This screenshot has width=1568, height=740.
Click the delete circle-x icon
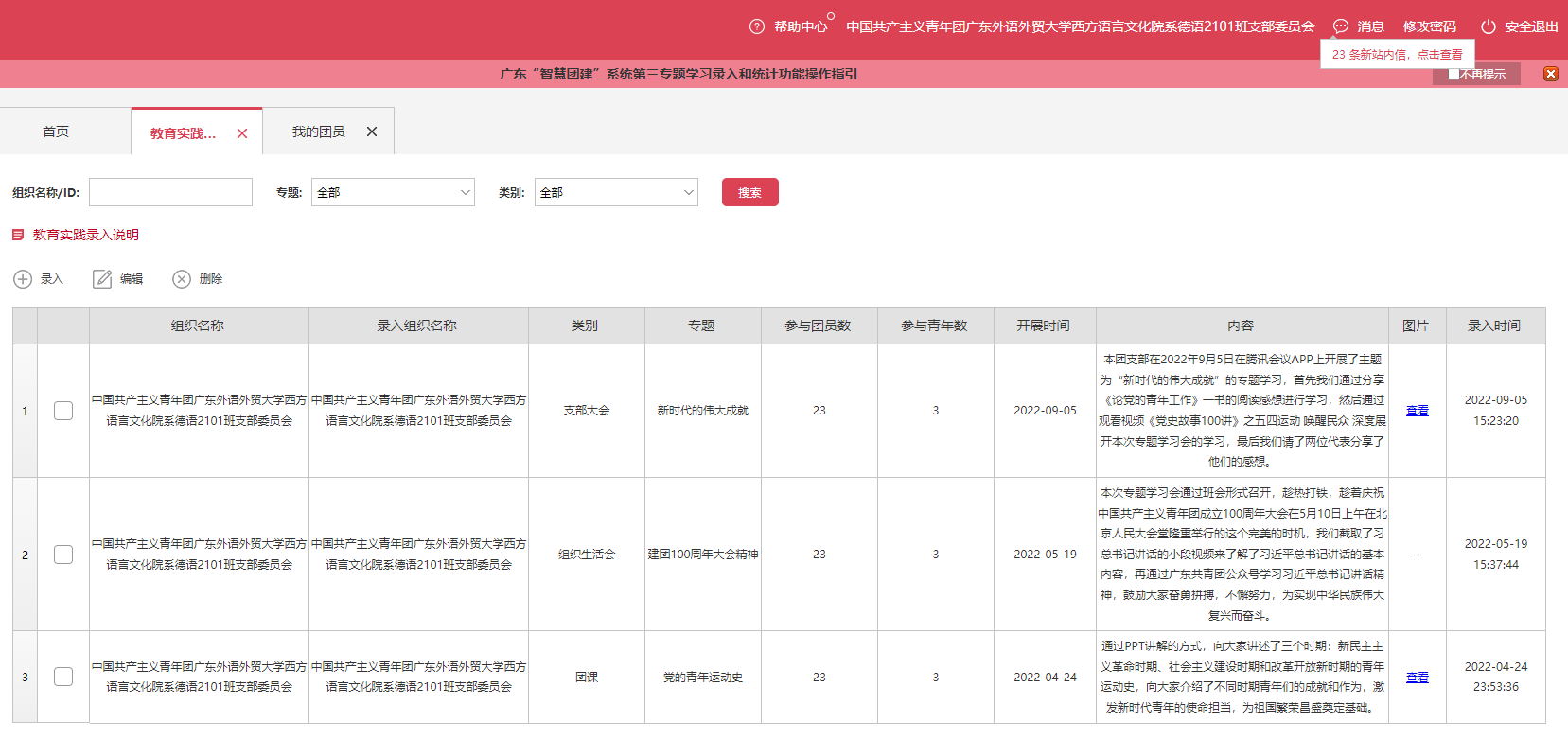tap(182, 279)
